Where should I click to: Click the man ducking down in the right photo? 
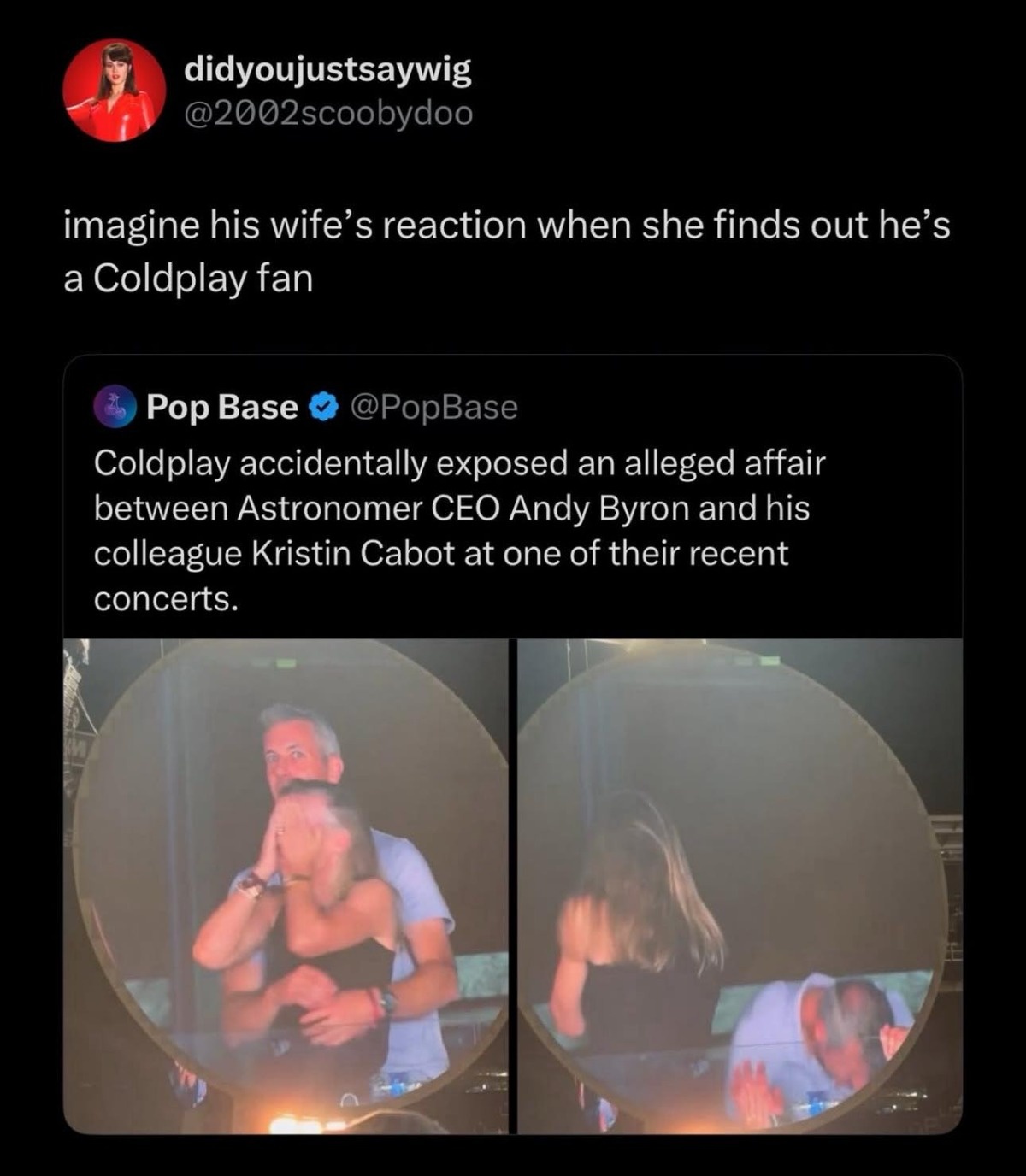pyautogui.click(x=821, y=1034)
